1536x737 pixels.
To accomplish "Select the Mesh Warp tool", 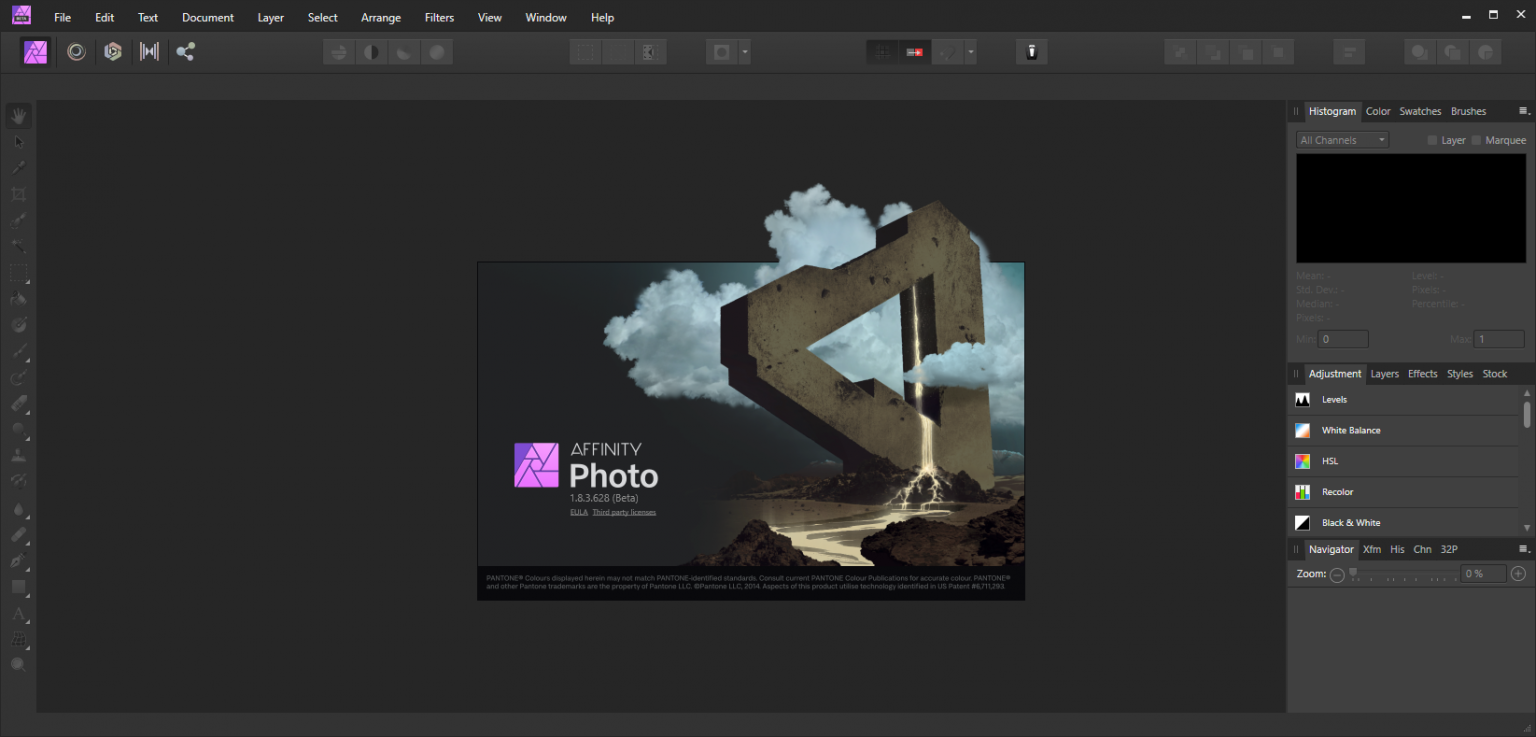I will (x=19, y=638).
